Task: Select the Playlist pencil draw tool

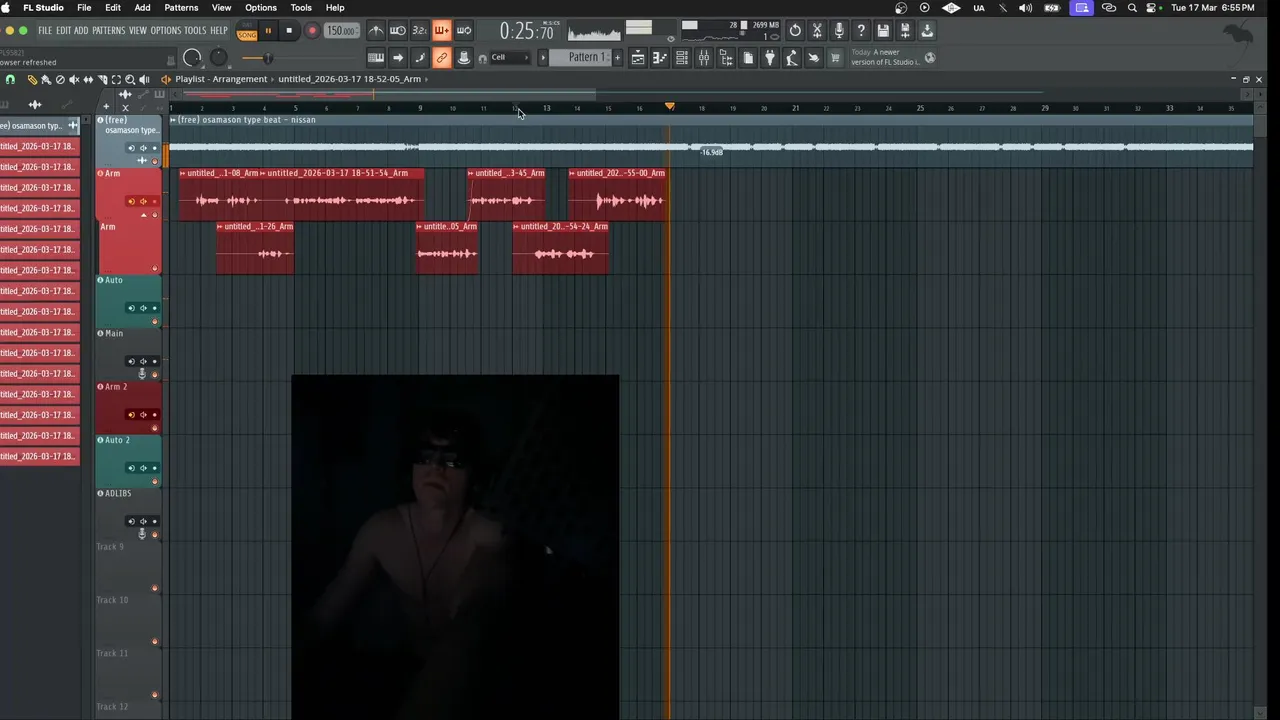Action: [32, 79]
